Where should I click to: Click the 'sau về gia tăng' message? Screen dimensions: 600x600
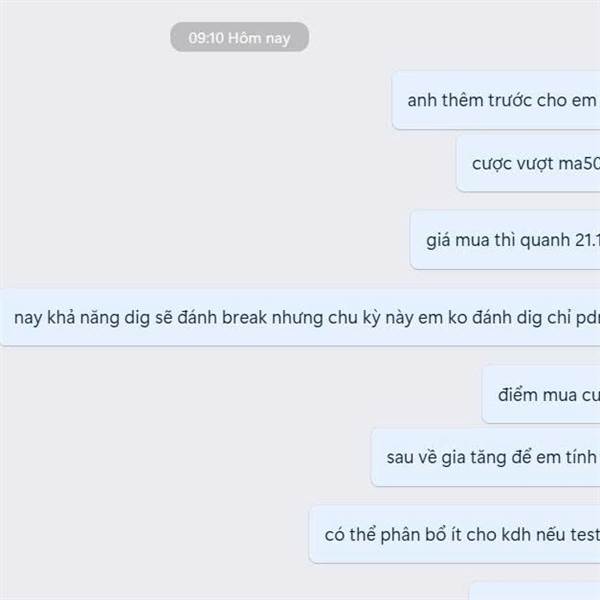point(486,457)
